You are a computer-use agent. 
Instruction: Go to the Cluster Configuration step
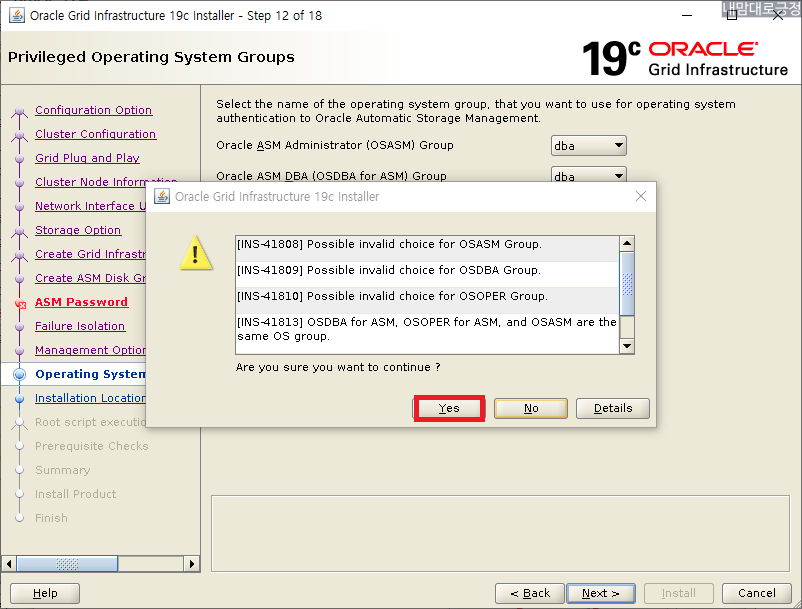(96, 134)
